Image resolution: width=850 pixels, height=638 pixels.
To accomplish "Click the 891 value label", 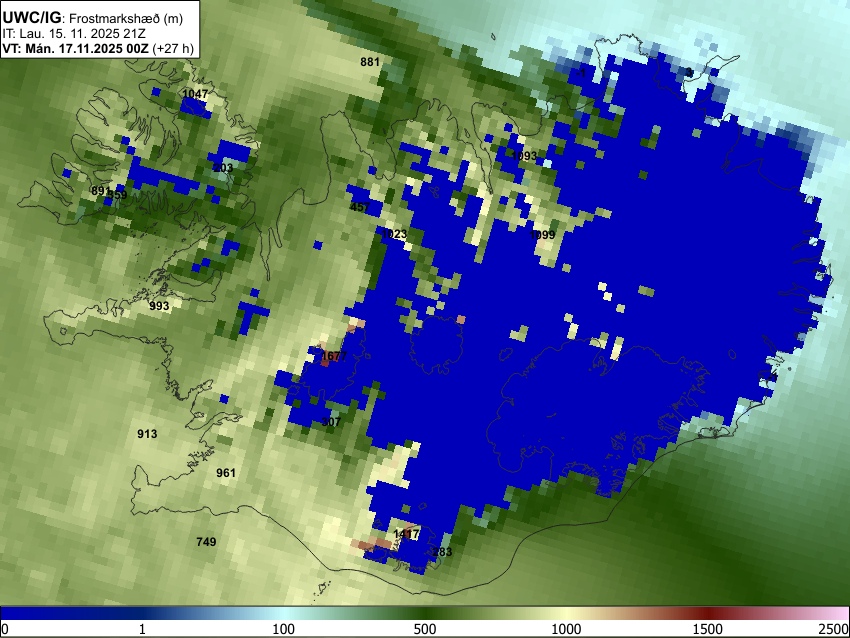I will pyautogui.click(x=101, y=191).
